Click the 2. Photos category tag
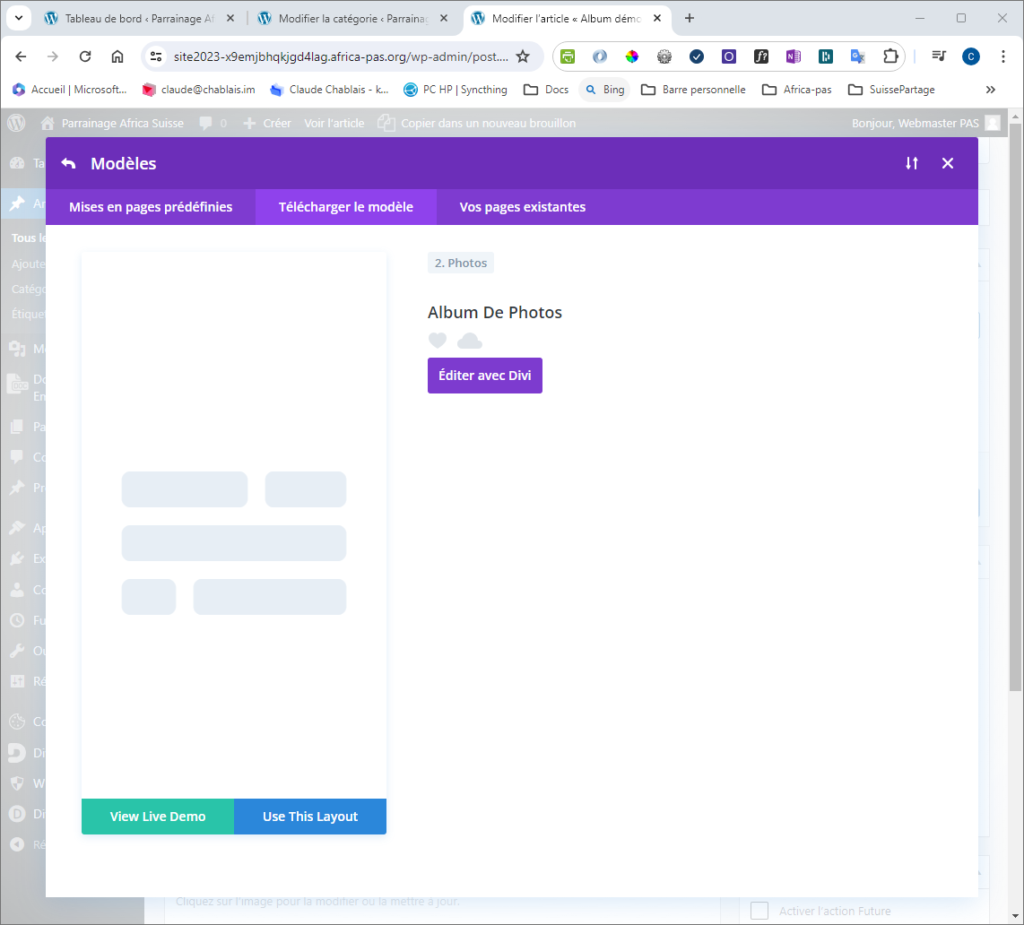The image size is (1024, 925). [460, 263]
